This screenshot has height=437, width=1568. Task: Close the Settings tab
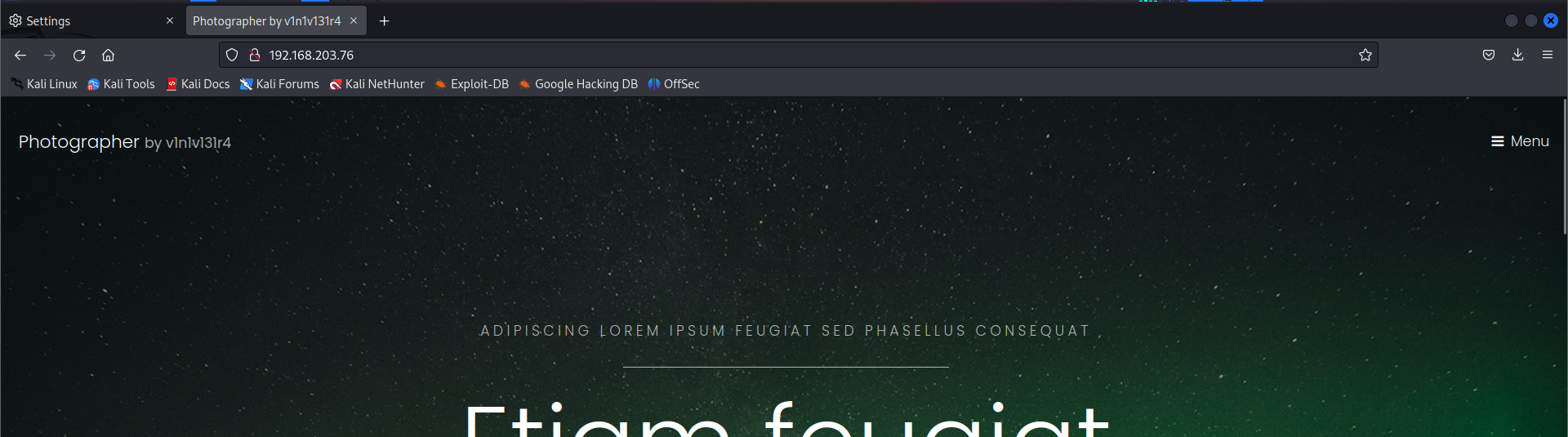click(170, 21)
